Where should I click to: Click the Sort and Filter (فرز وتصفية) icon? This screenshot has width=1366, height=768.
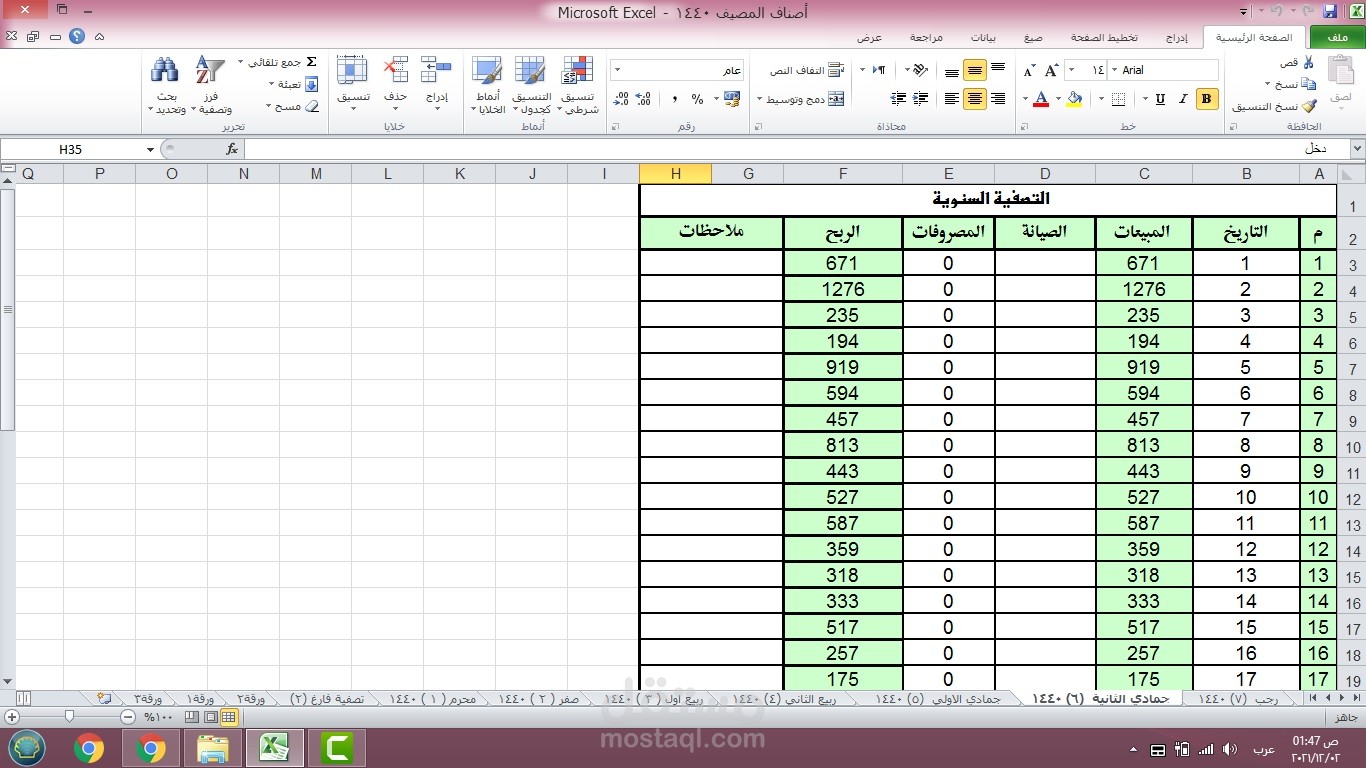tap(209, 70)
